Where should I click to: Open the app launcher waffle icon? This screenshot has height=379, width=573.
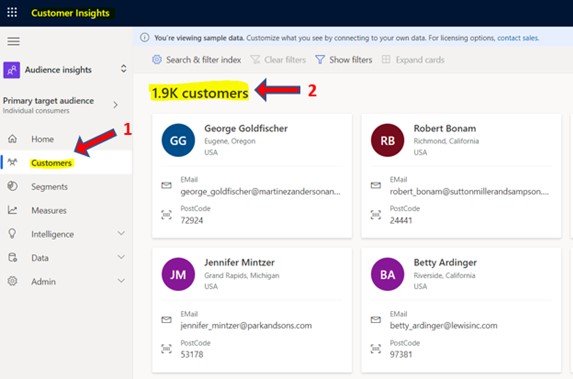click(x=12, y=12)
